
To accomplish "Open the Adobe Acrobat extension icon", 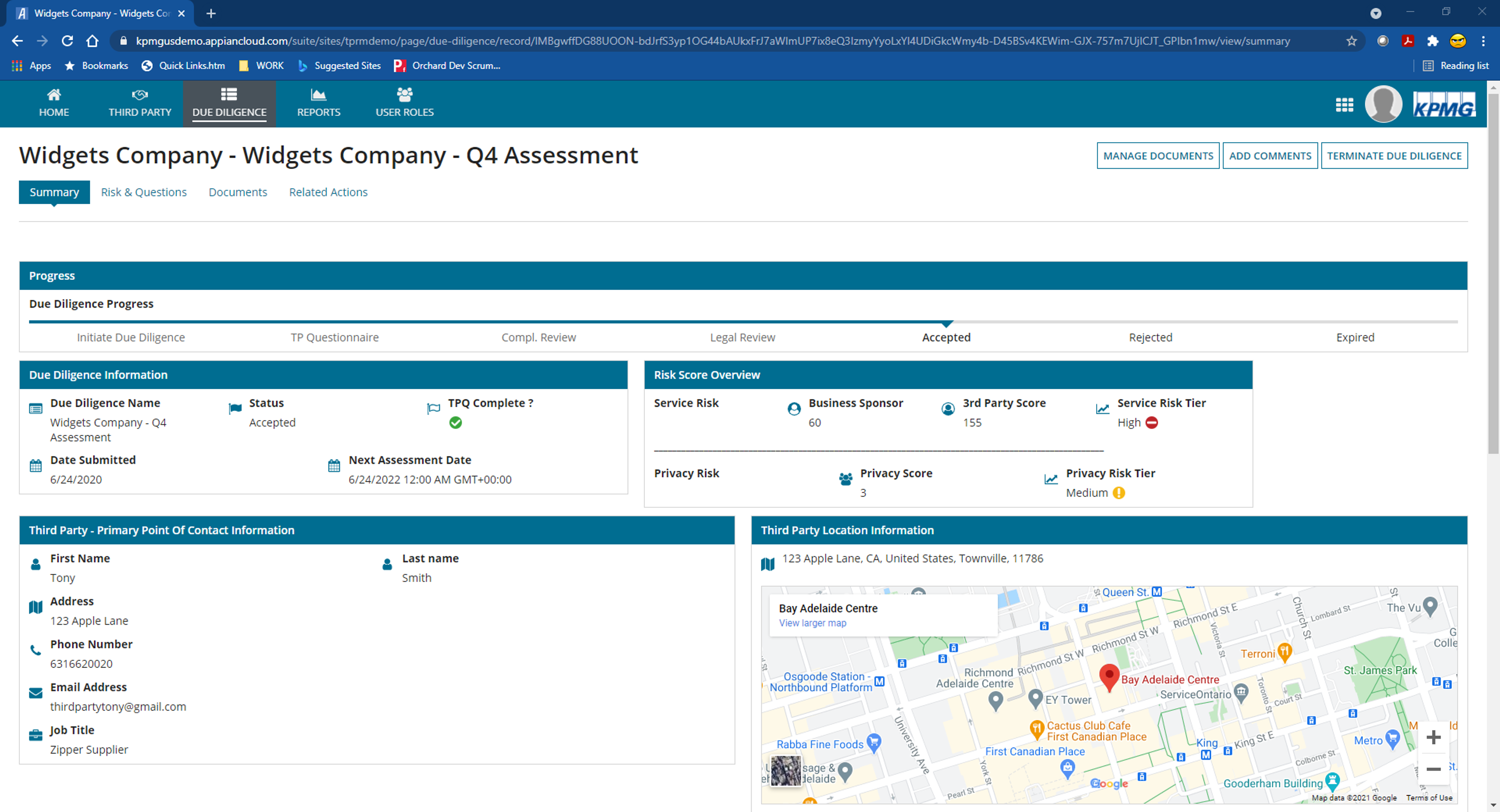I will click(1408, 41).
